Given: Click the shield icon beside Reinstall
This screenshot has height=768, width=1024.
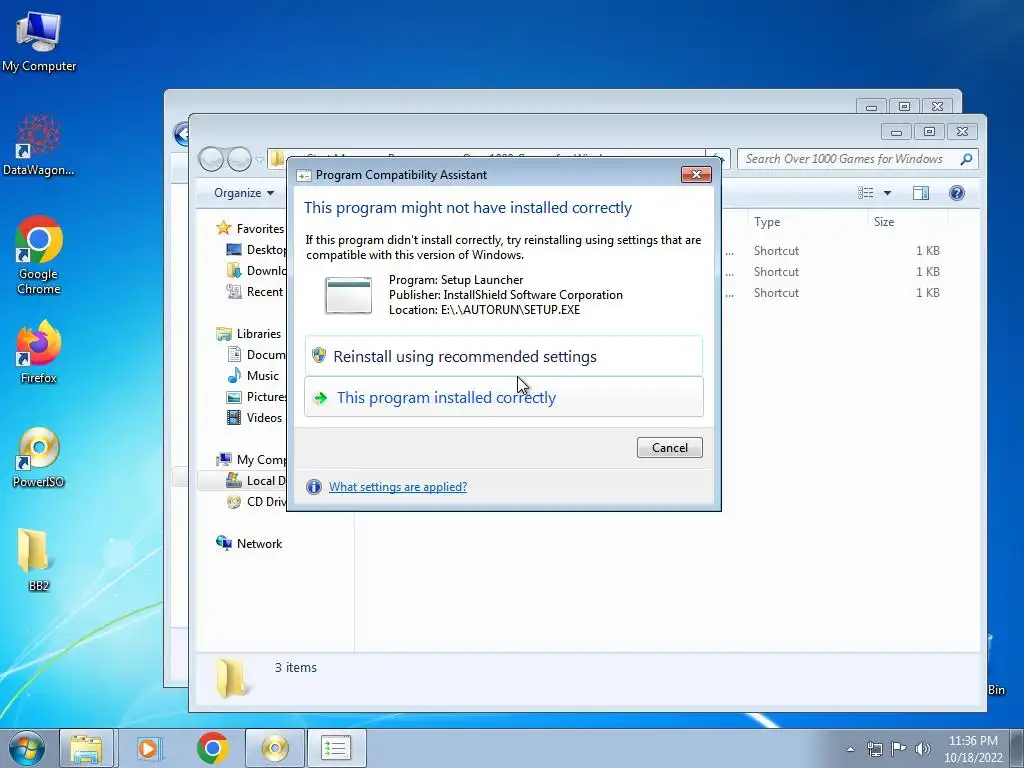Looking at the screenshot, I should 319,355.
